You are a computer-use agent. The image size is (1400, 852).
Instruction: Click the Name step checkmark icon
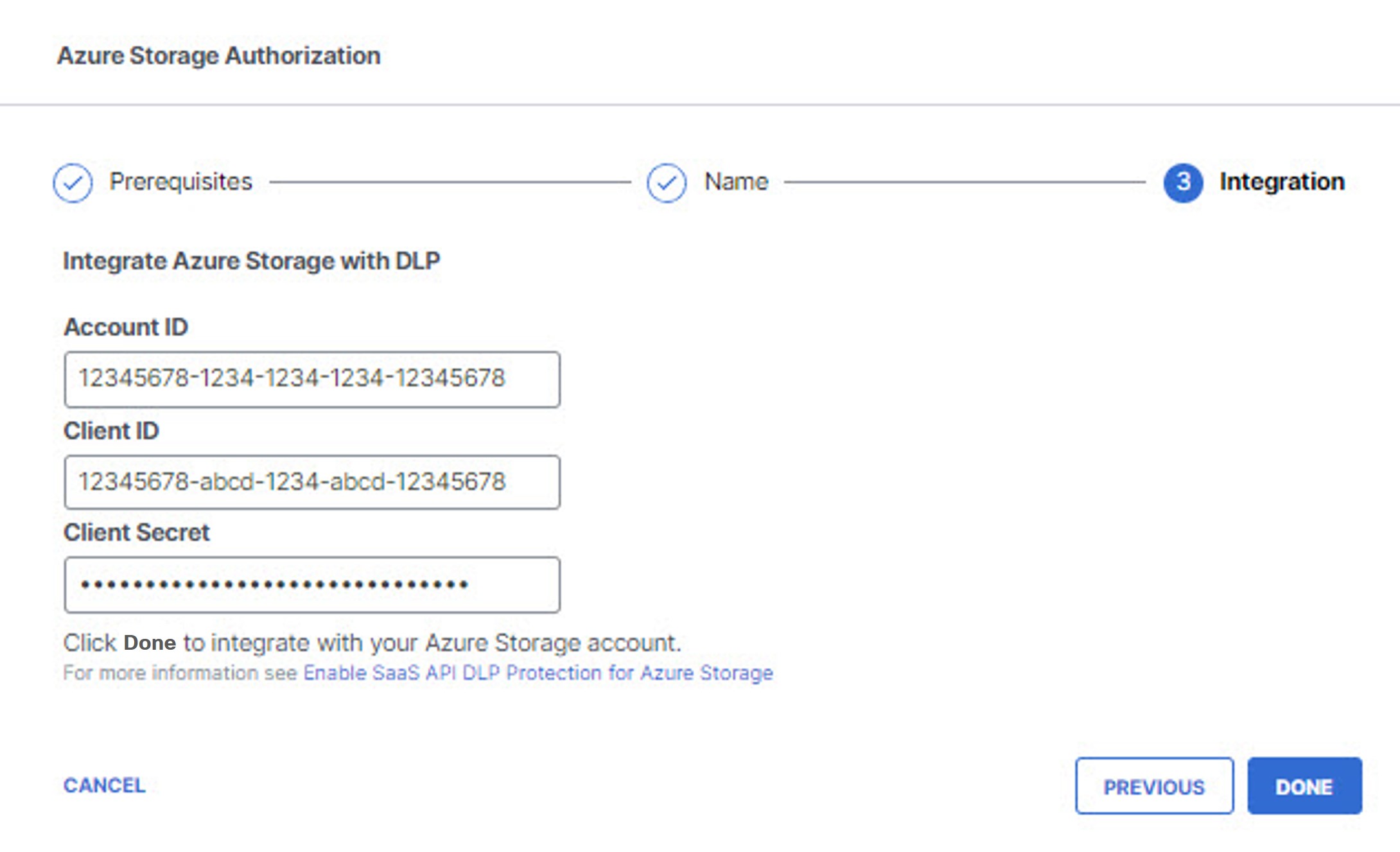coord(667,183)
